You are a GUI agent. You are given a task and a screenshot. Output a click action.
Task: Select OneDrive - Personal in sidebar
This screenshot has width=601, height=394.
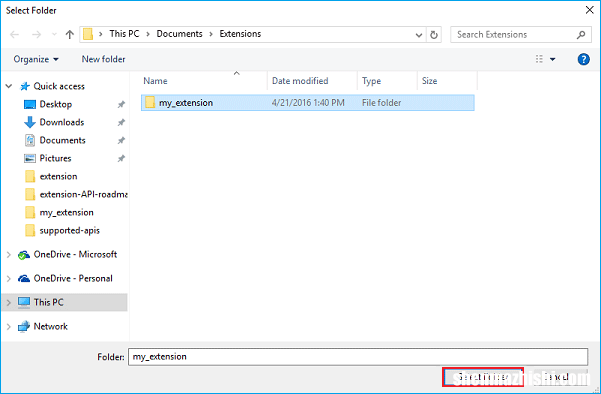pyautogui.click(x=73, y=279)
